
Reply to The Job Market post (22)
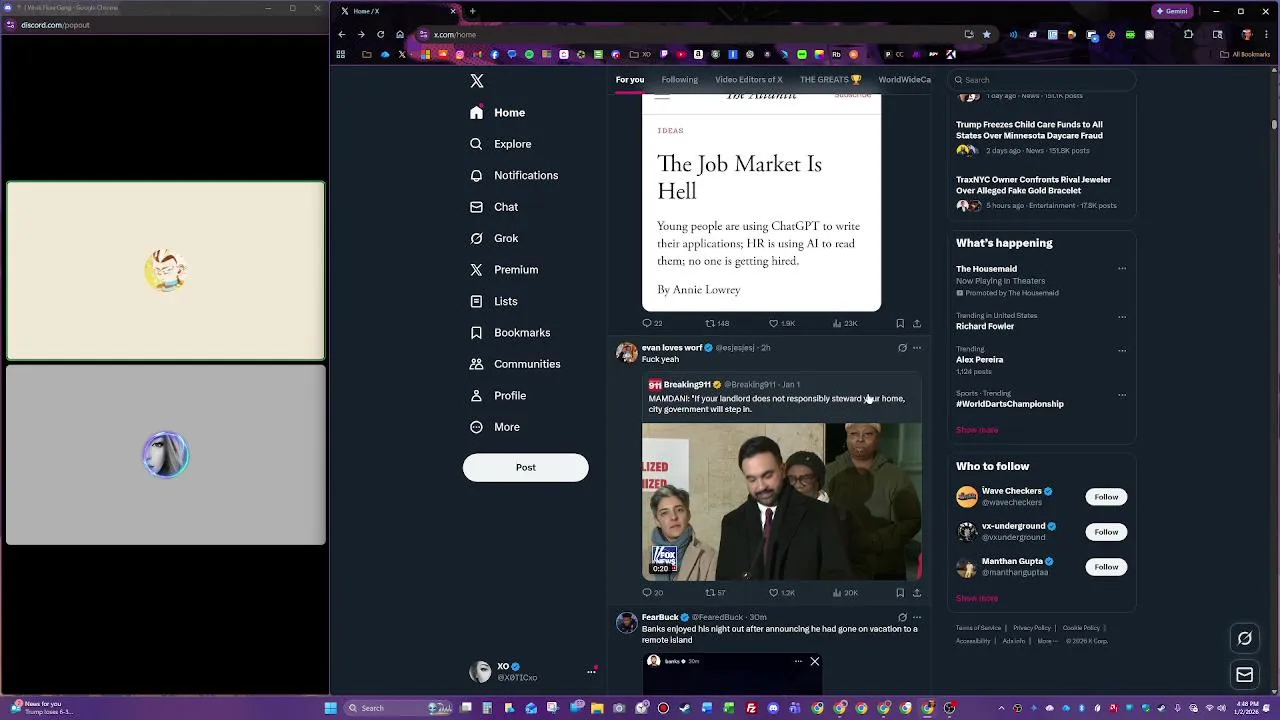652,323
